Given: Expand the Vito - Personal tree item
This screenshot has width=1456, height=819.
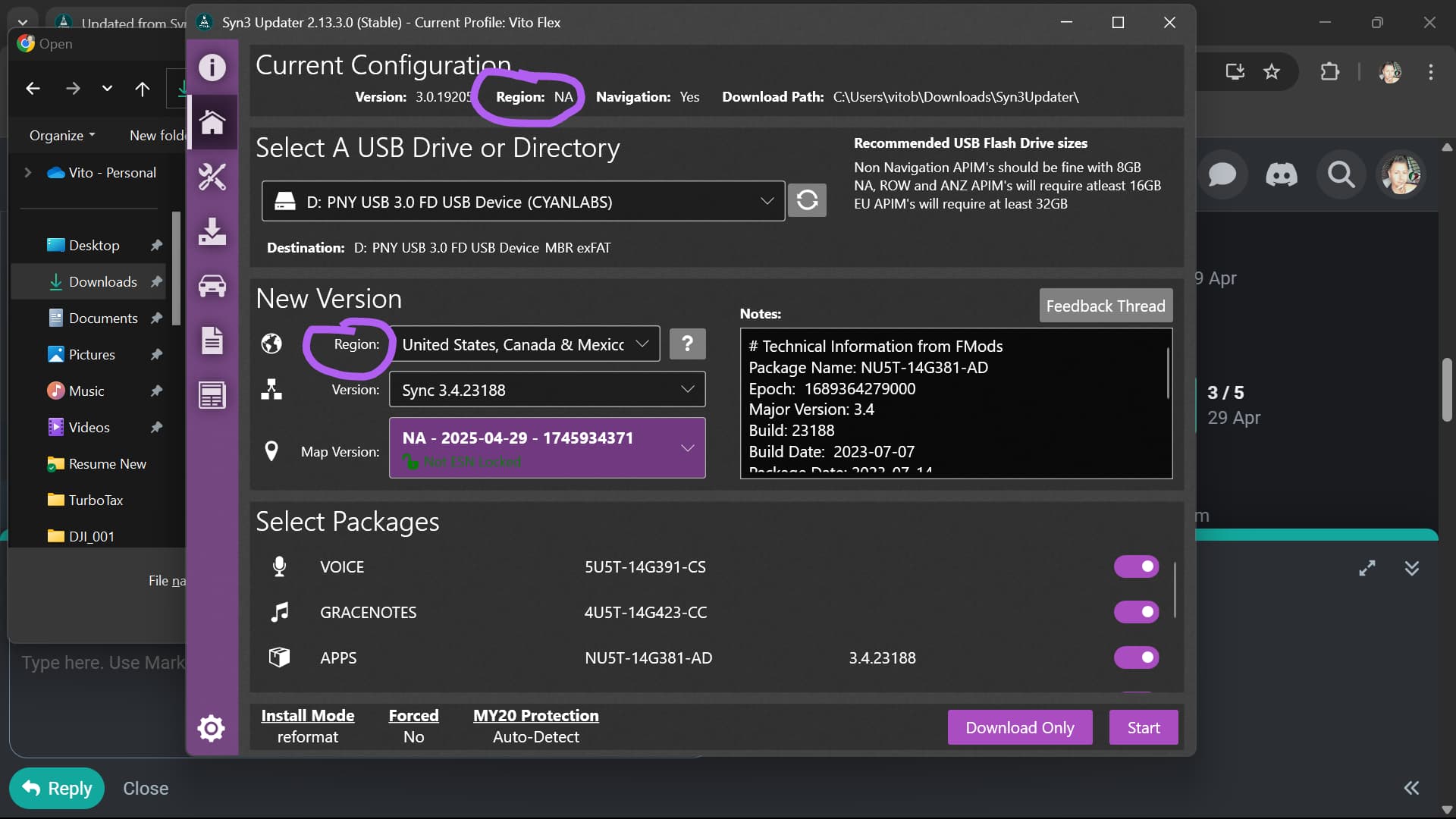Looking at the screenshot, I should (28, 172).
